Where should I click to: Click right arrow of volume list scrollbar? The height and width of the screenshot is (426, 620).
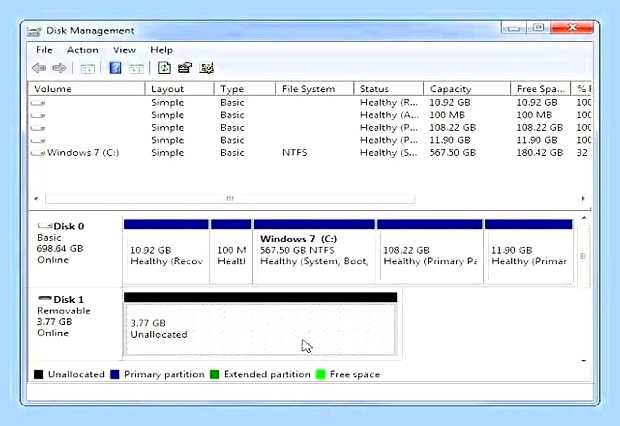583,199
